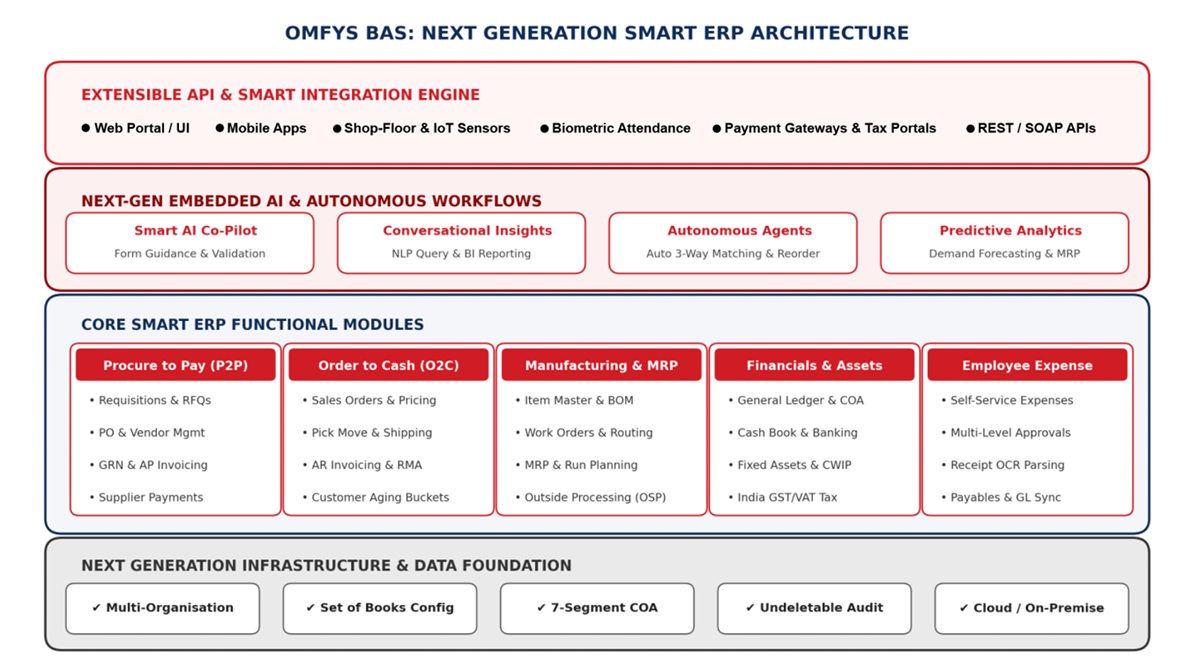This screenshot has width=1200, height=665.
Task: Select the Cloud / On-Premise box
Action: pyautogui.click(x=1032, y=608)
